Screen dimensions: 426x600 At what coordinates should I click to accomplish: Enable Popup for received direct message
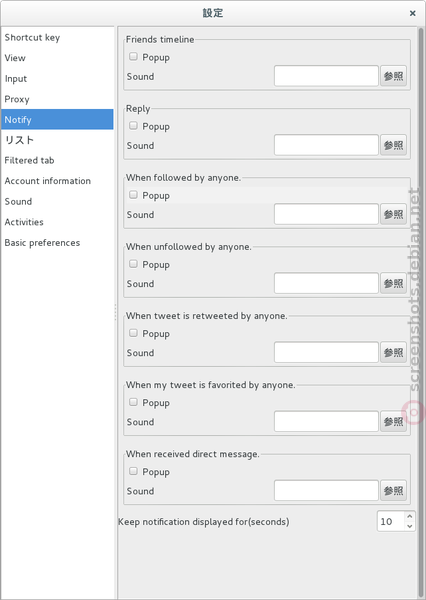133,471
